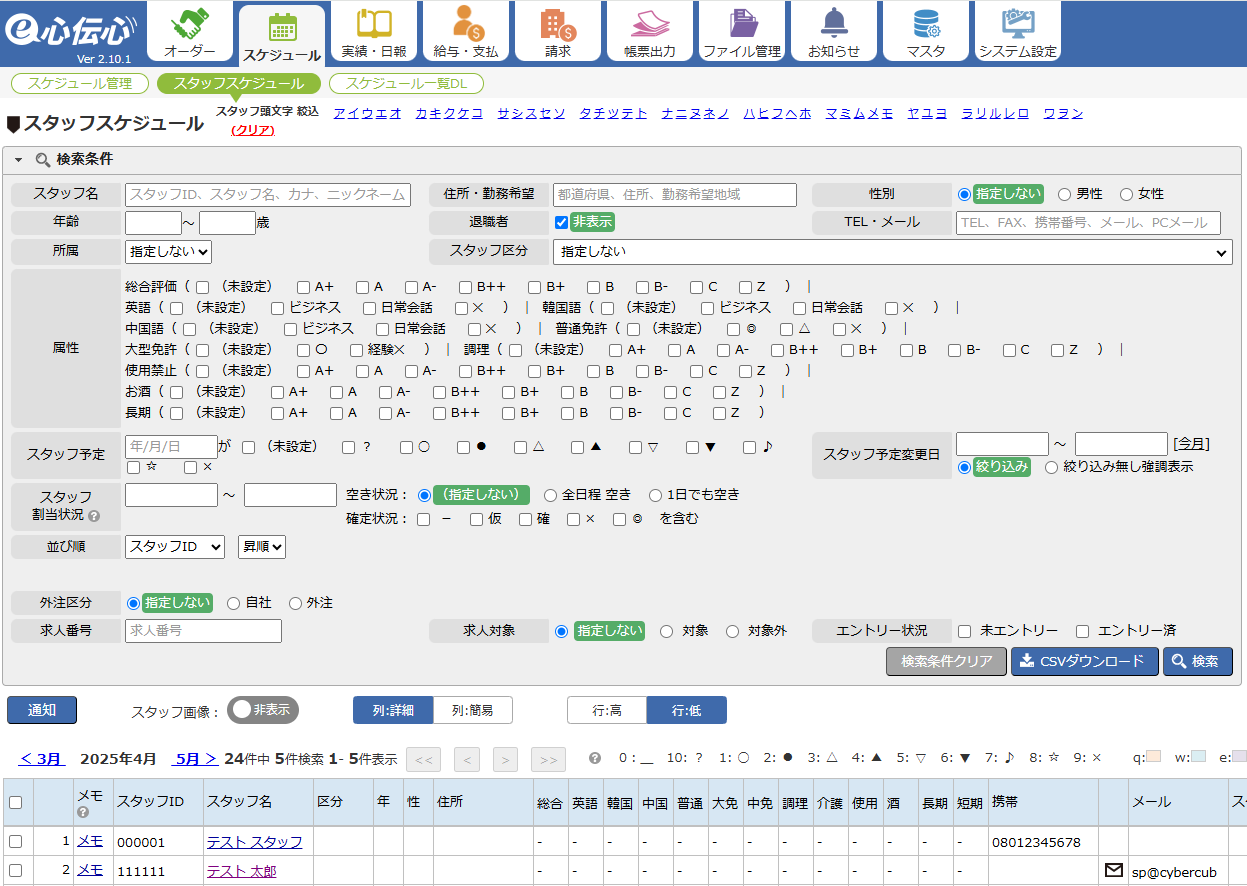
Task: Filter by アイウエオ initial link
Action: pyautogui.click(x=367, y=113)
